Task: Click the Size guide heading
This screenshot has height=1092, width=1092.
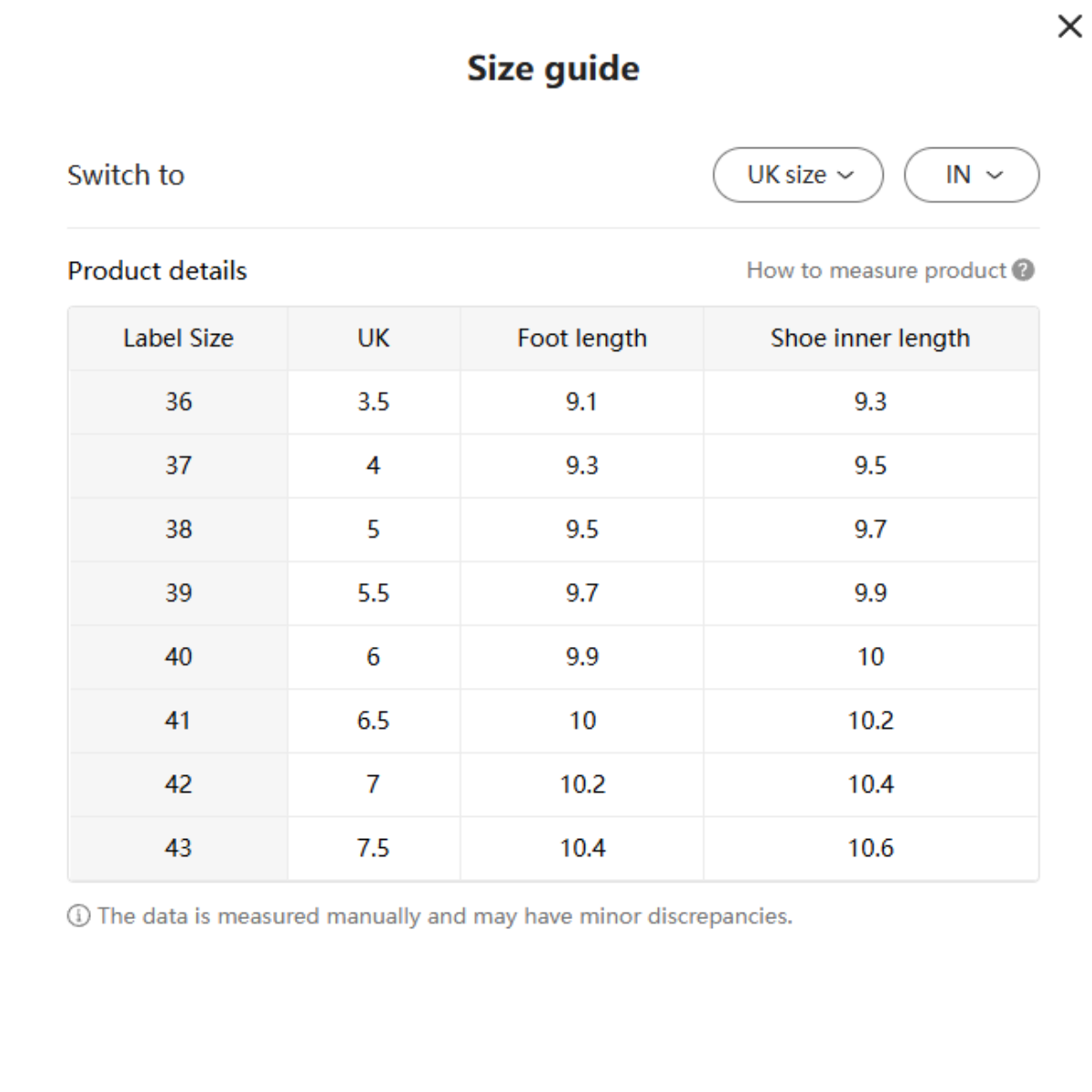Action: point(553,69)
